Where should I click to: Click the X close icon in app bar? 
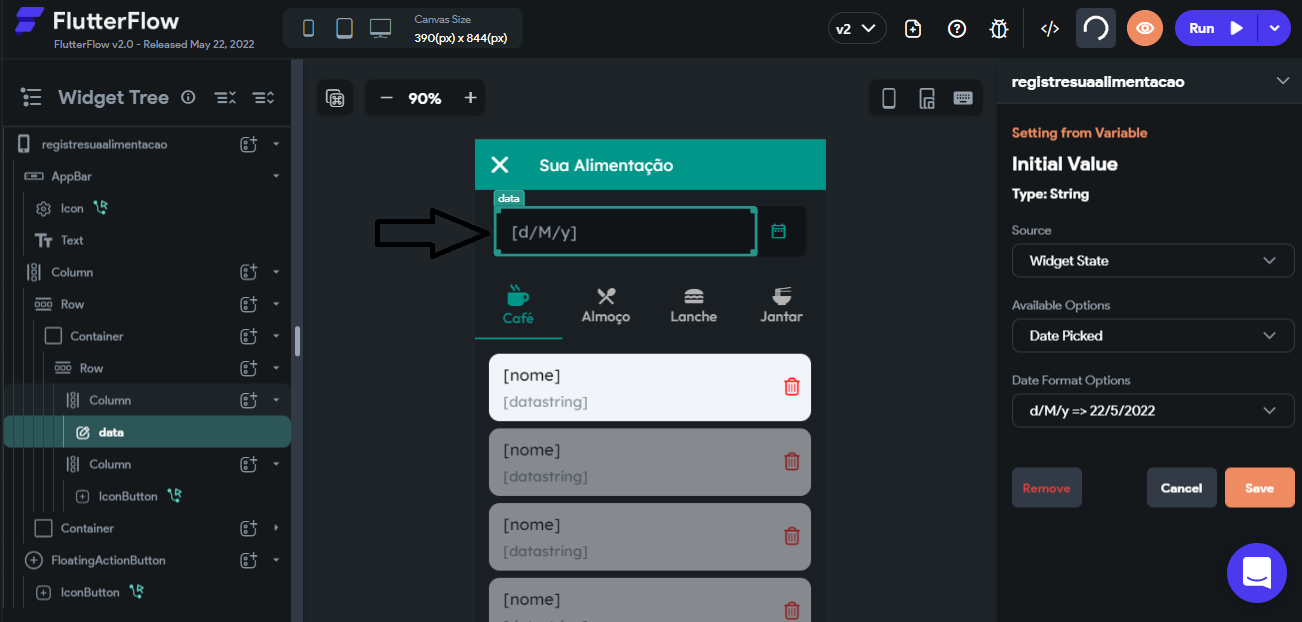pos(500,165)
